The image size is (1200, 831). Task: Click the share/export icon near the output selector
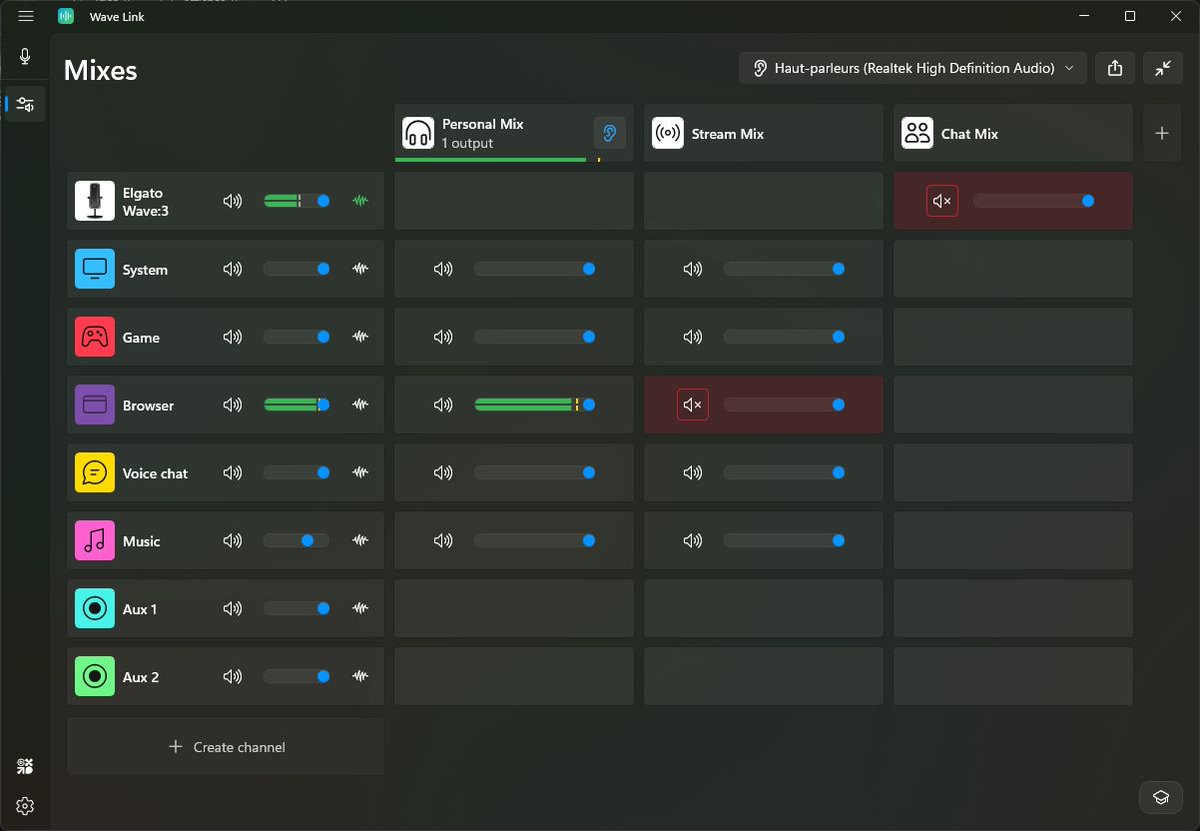pos(1115,68)
